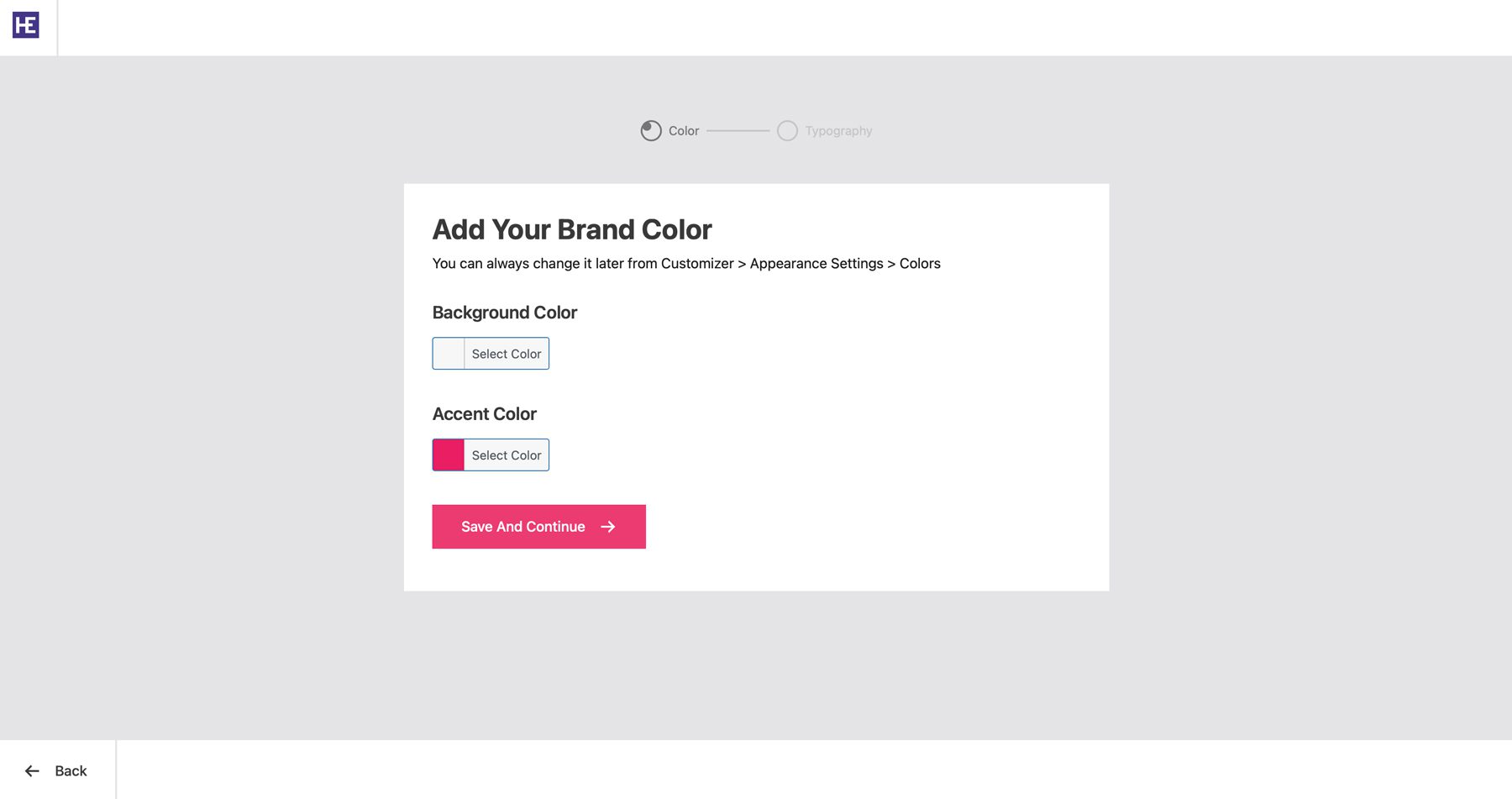Screen dimensions: 1512x799
Task: Click the Save And Continue text
Action: coord(522,527)
